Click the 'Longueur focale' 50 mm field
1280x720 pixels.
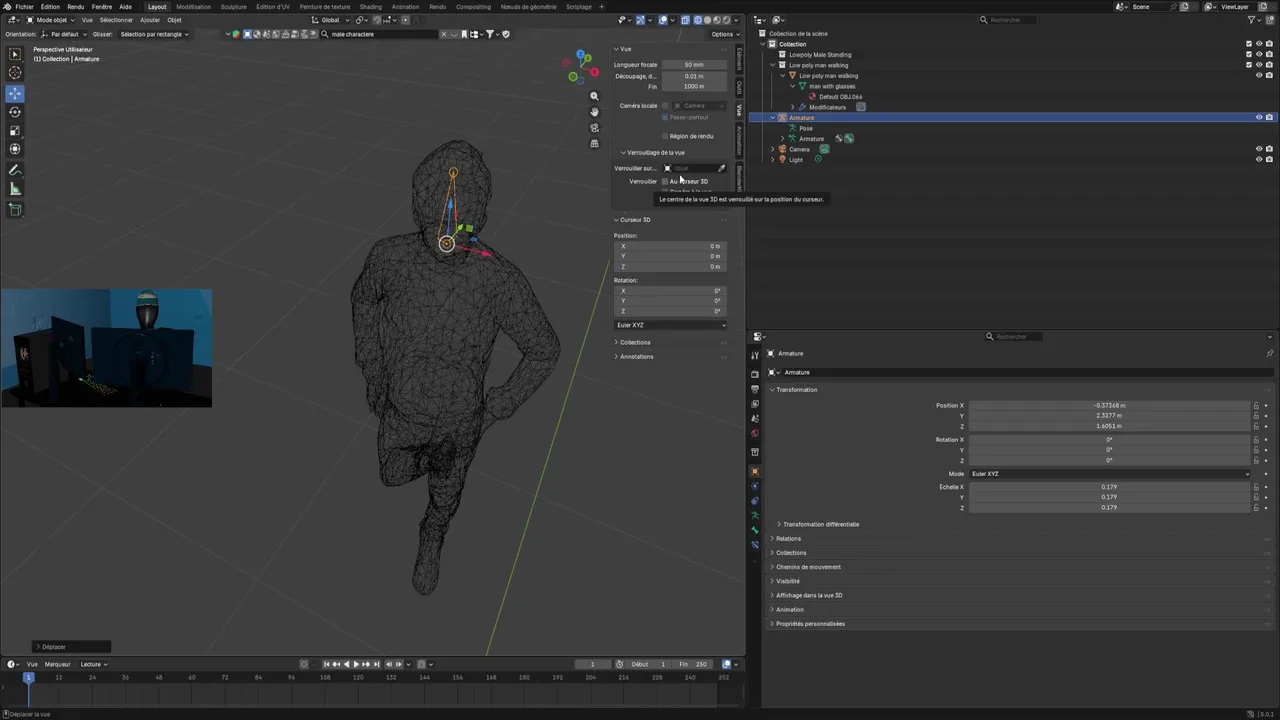(x=693, y=65)
